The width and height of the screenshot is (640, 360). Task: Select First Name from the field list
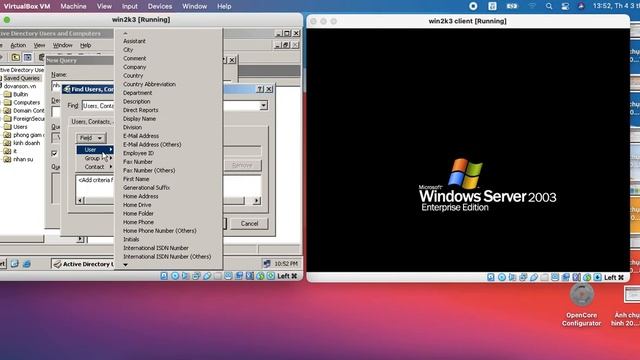[x=136, y=179]
